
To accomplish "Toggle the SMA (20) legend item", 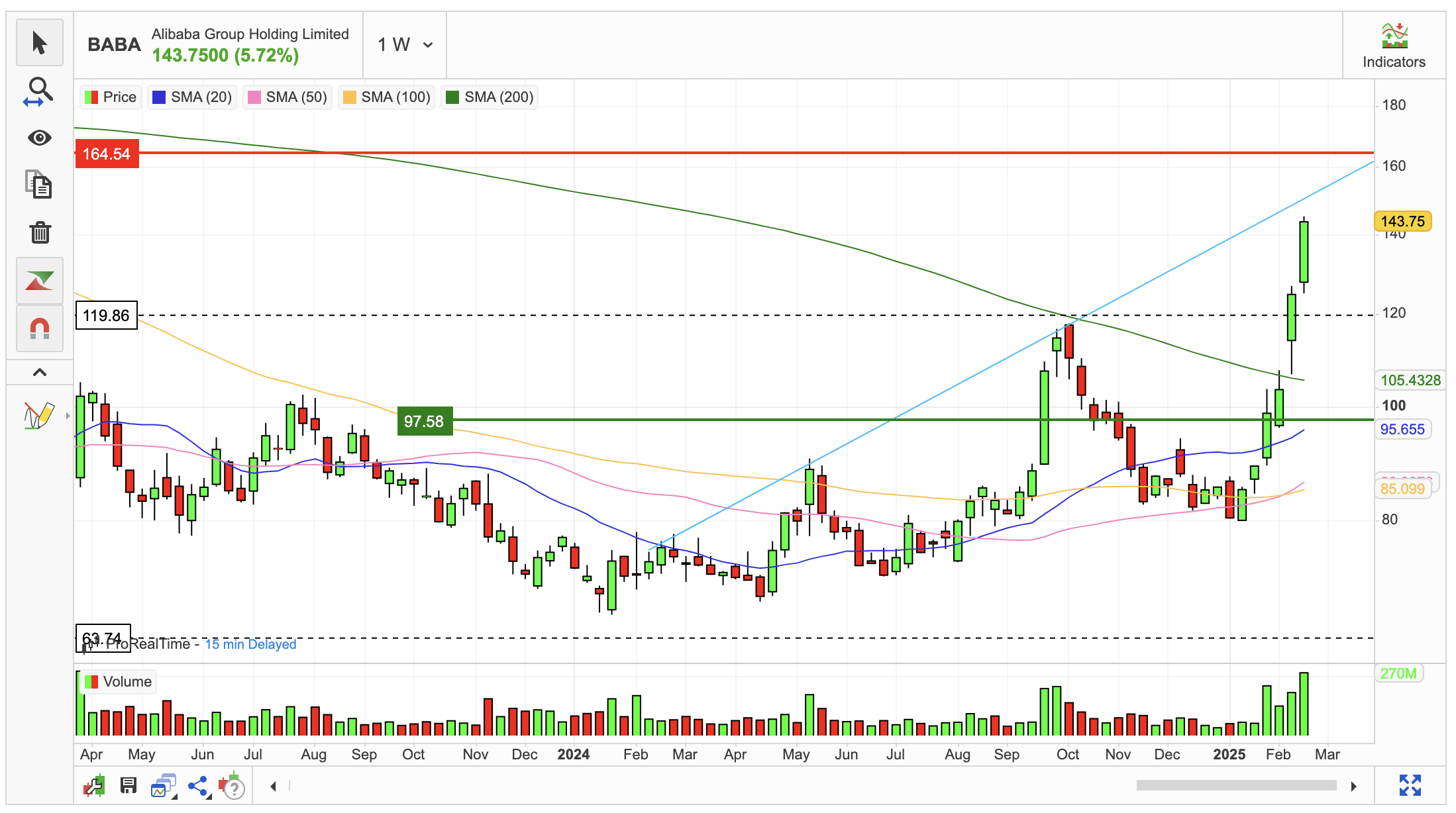I will click(x=192, y=97).
